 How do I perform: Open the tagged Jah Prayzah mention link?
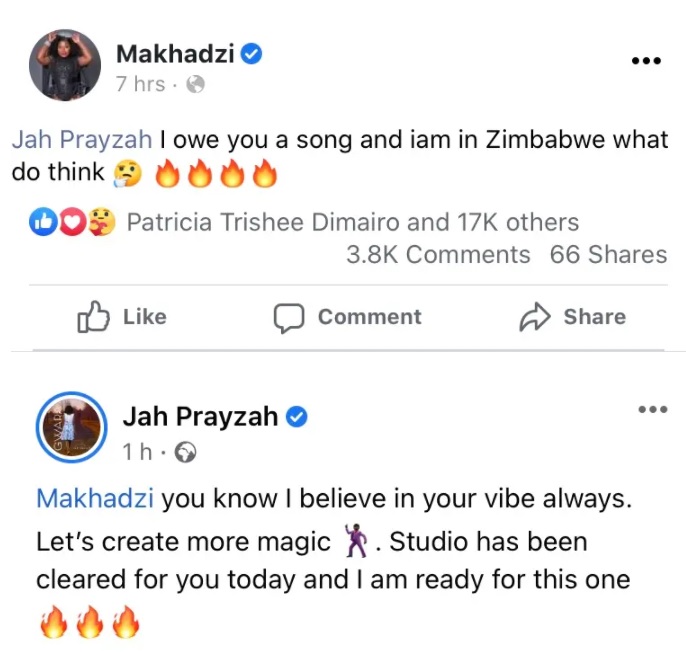[82, 140]
